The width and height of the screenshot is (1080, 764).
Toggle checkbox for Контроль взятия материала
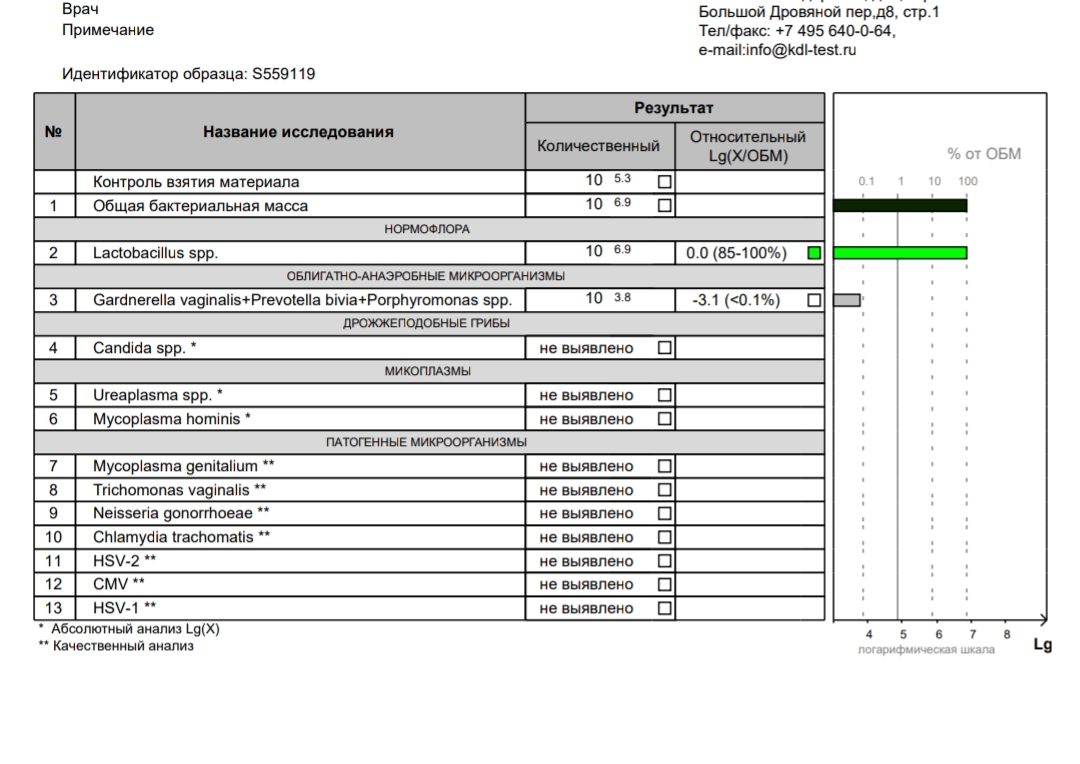tap(665, 182)
